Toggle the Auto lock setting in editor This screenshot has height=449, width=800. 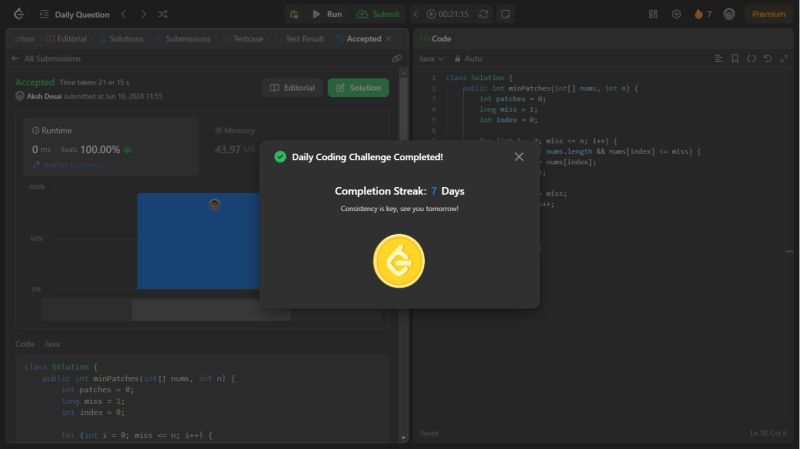pyautogui.click(x=467, y=59)
